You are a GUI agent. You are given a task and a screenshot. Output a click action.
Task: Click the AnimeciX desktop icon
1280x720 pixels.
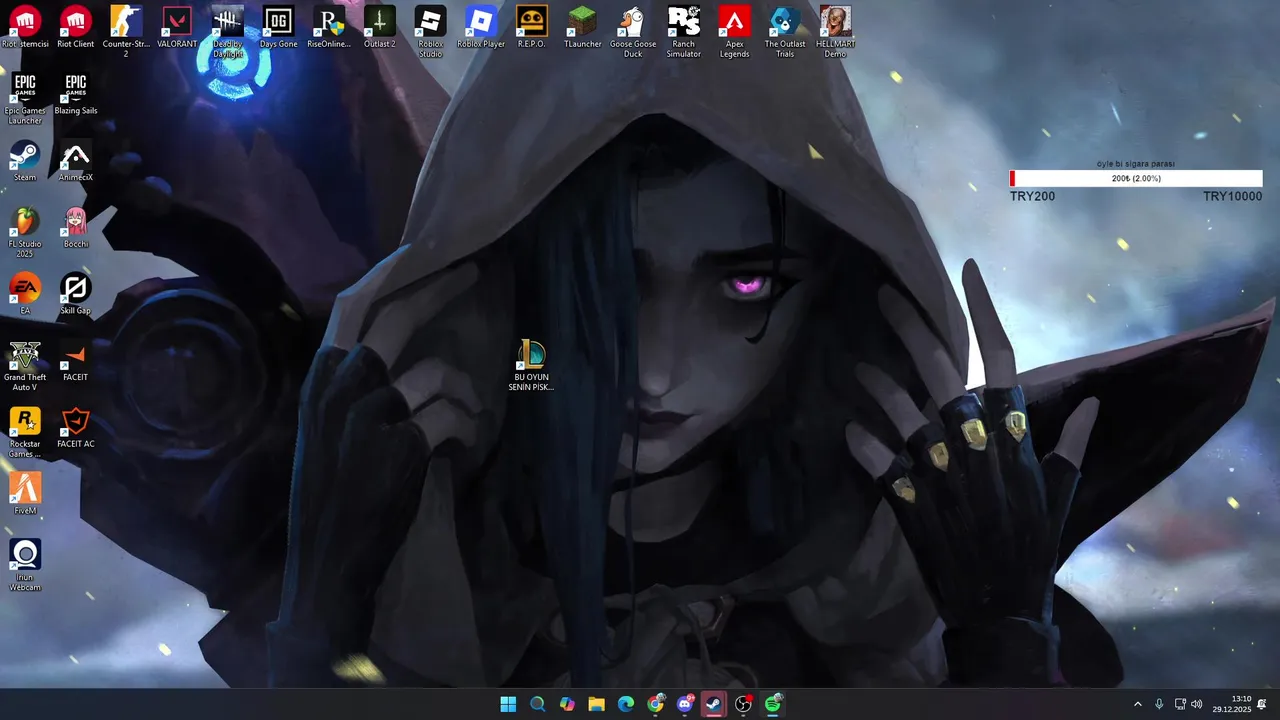pyautogui.click(x=76, y=160)
